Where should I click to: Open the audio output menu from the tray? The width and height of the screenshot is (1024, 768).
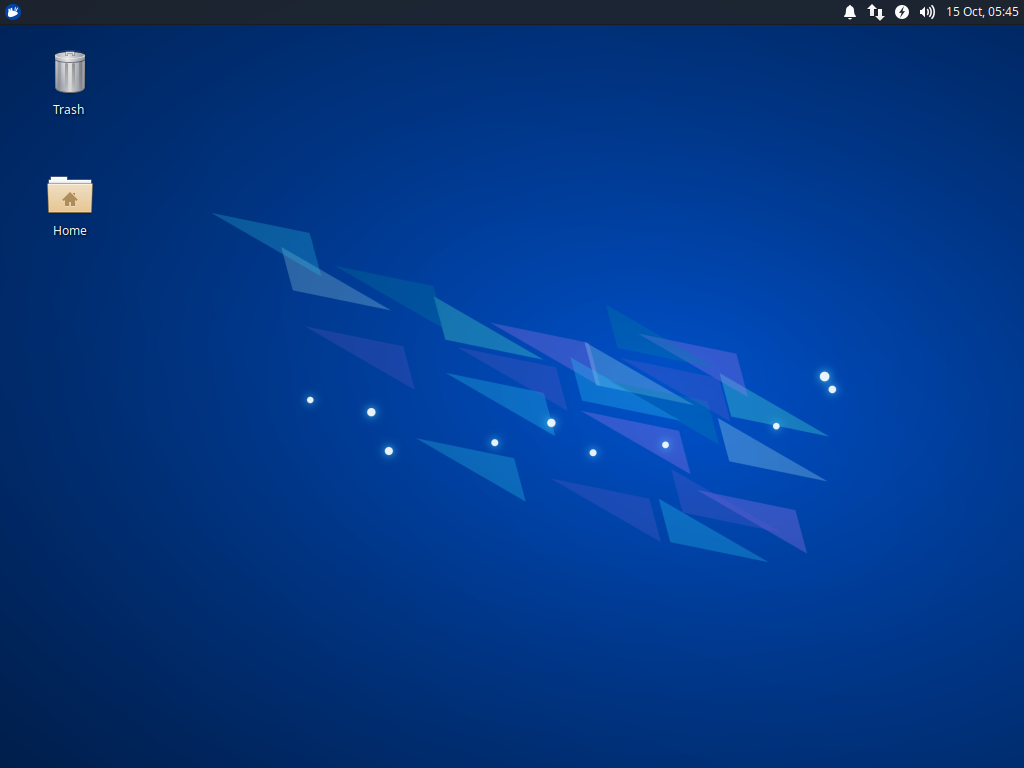point(926,12)
